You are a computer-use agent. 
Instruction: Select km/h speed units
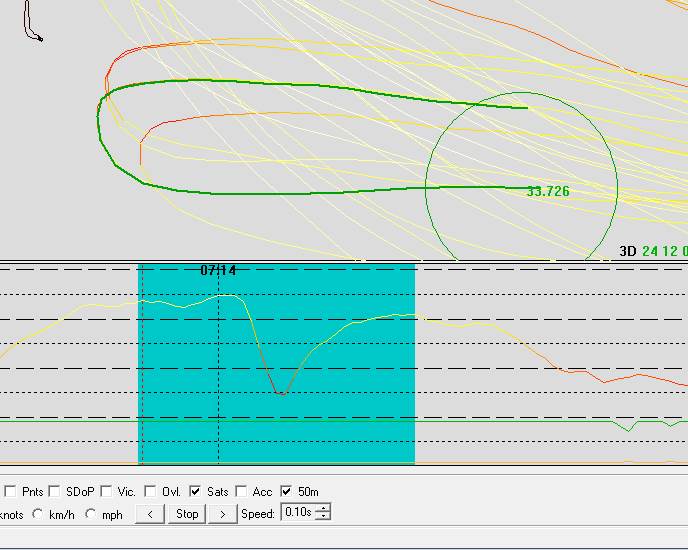pyautogui.click(x=38, y=514)
